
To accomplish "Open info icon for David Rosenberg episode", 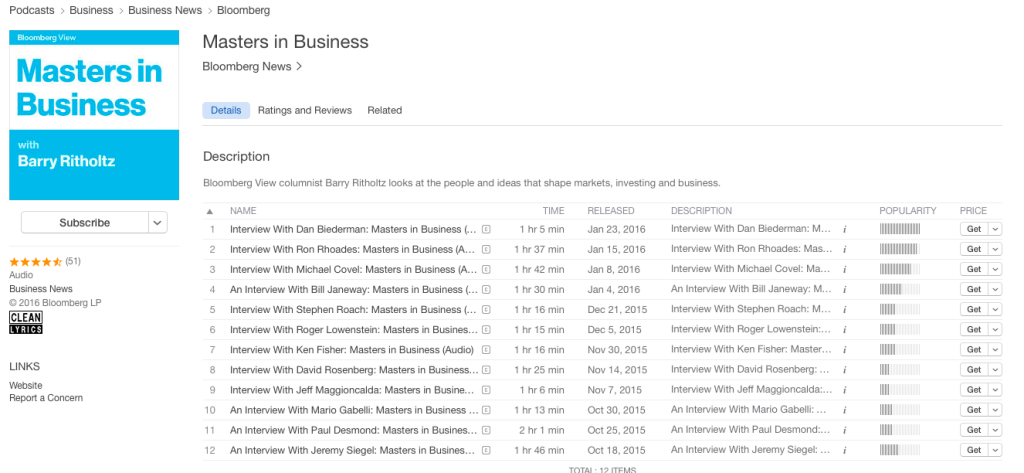I will (844, 370).
